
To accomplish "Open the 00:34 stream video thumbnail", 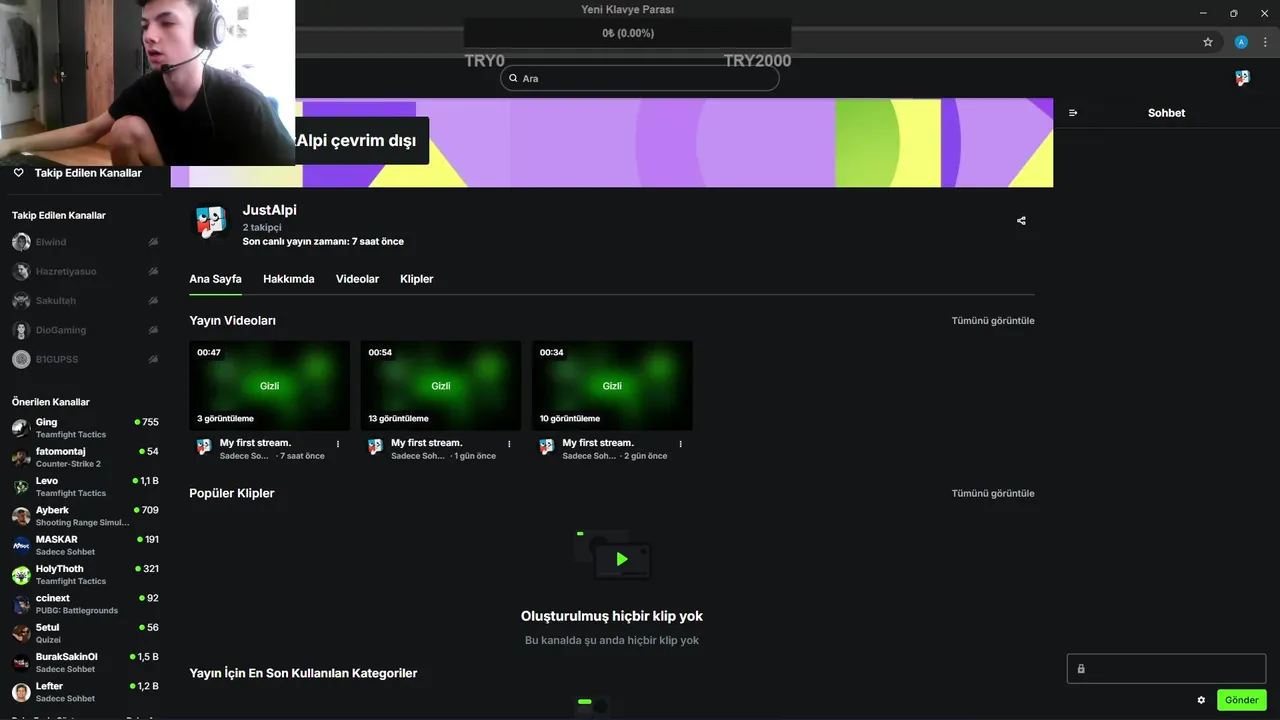I will (x=612, y=386).
